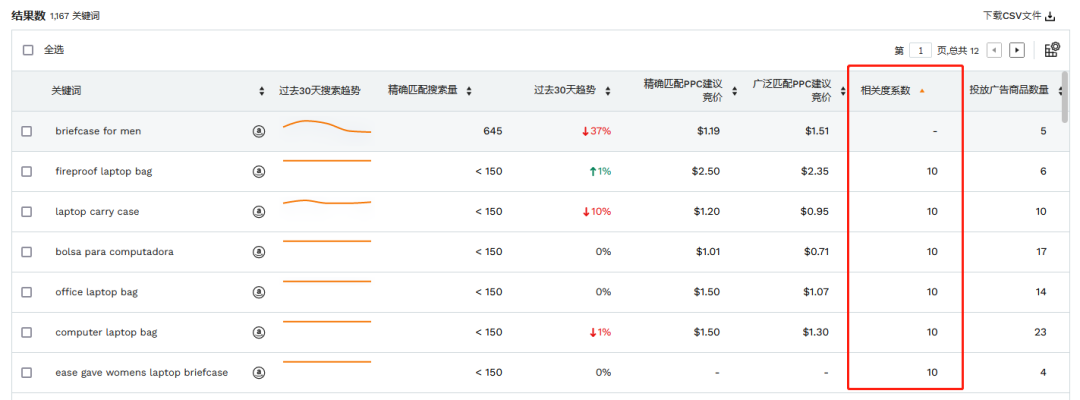Click Amazon icon for briefcase for men
Image resolution: width=1080 pixels, height=400 pixels.
[259, 131]
